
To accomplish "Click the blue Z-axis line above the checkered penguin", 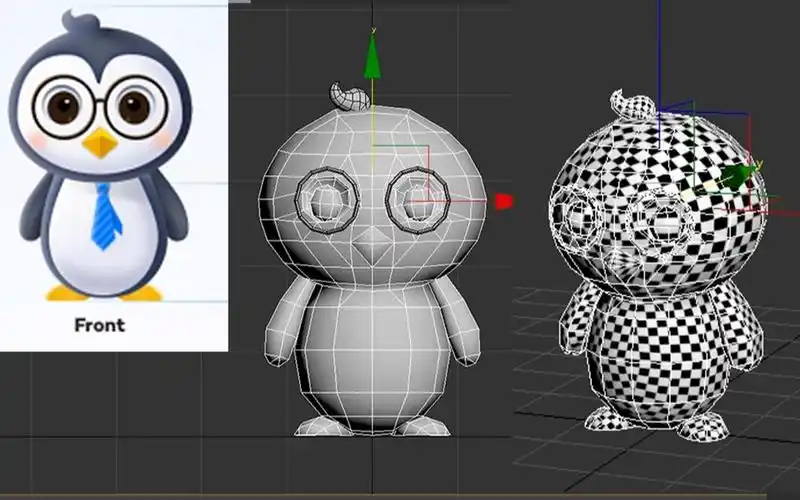I will [659, 56].
